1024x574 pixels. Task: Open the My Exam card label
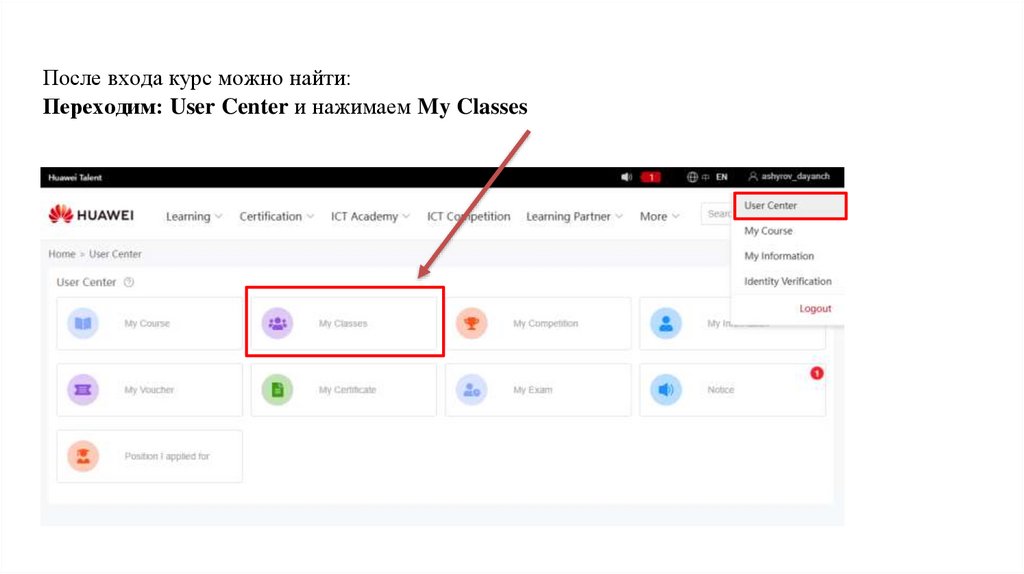coord(532,390)
